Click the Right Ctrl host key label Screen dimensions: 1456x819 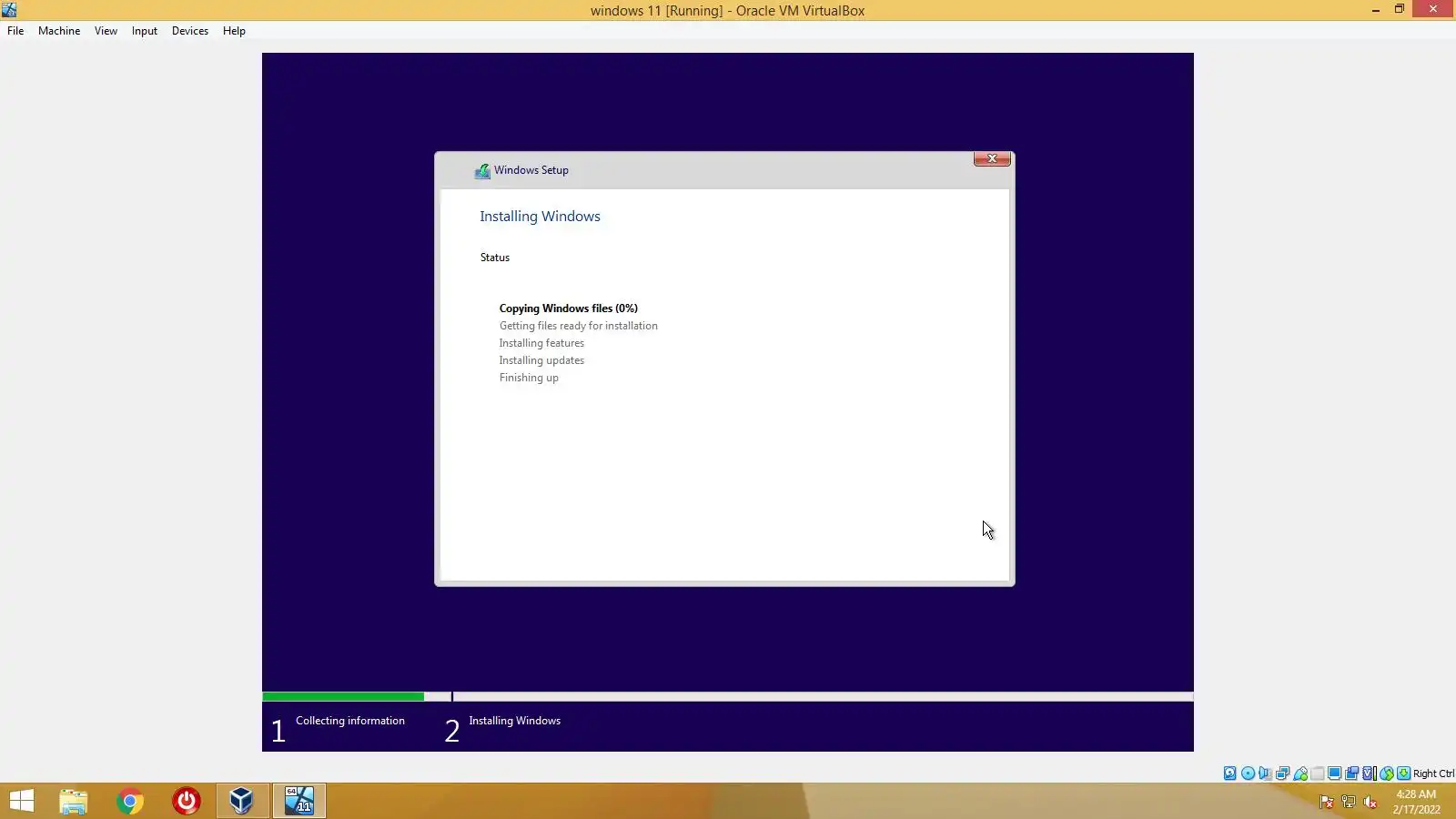[x=1433, y=773]
